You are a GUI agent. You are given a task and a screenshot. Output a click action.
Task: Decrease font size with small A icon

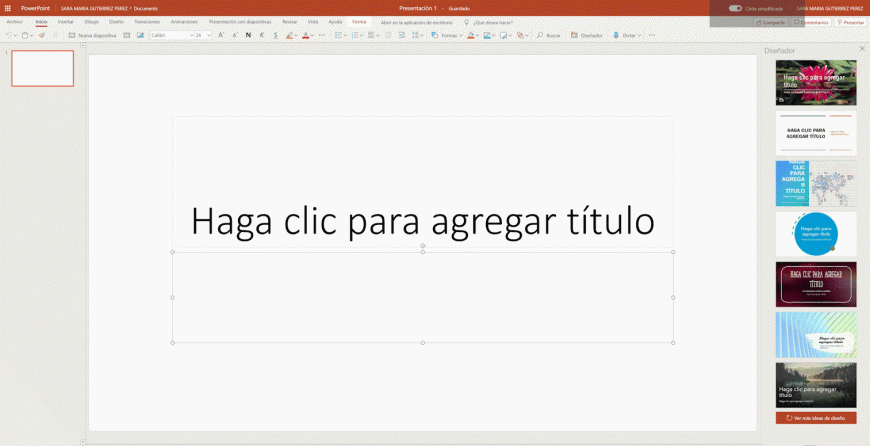(x=235, y=36)
